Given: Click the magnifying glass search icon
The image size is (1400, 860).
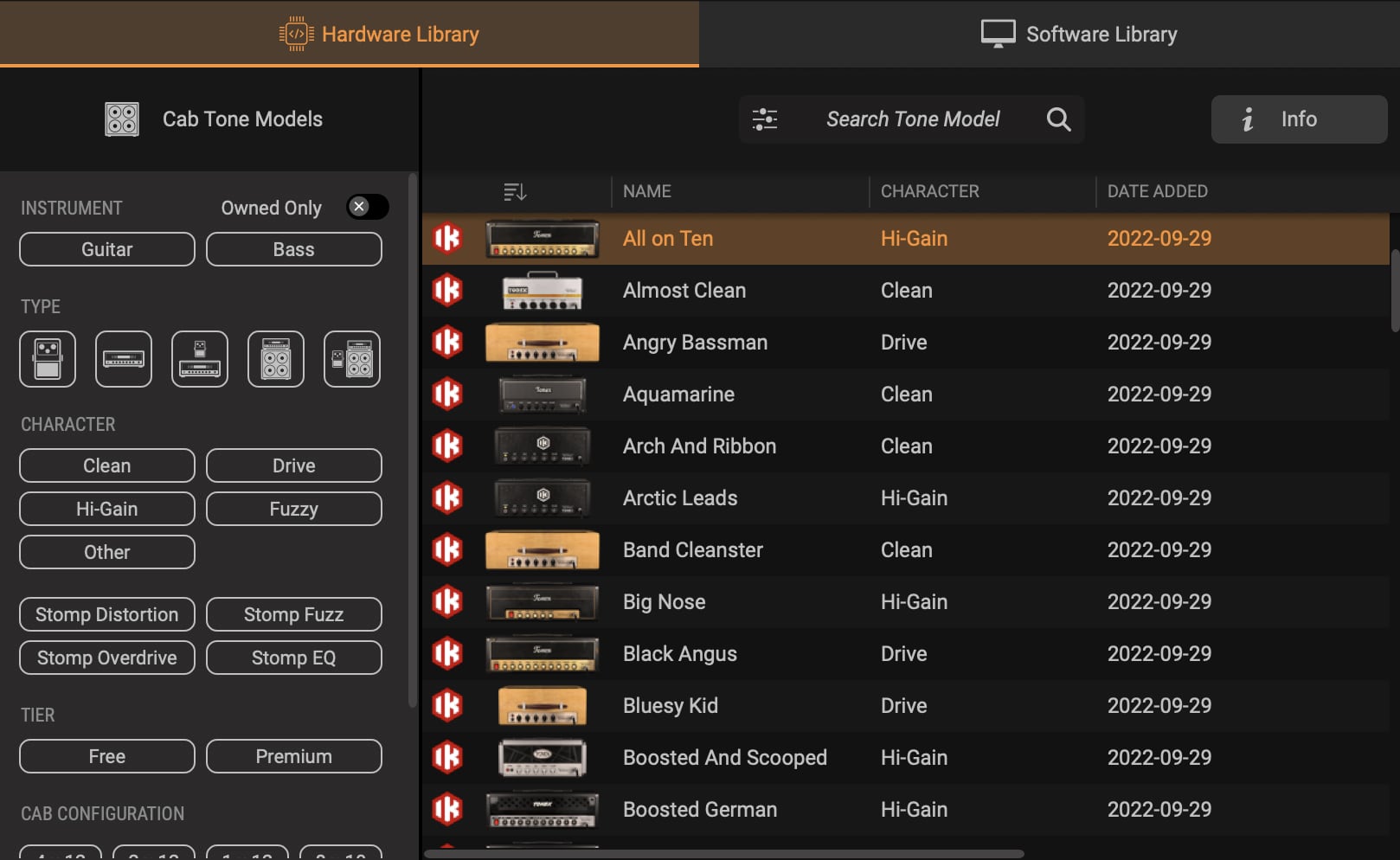Looking at the screenshot, I should pos(1058,119).
